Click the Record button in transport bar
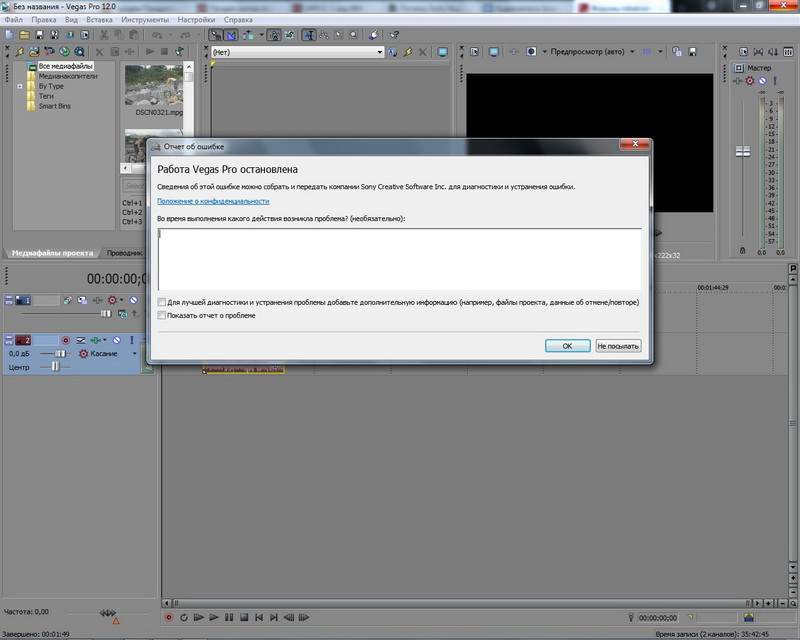800x640 pixels. tap(169, 617)
